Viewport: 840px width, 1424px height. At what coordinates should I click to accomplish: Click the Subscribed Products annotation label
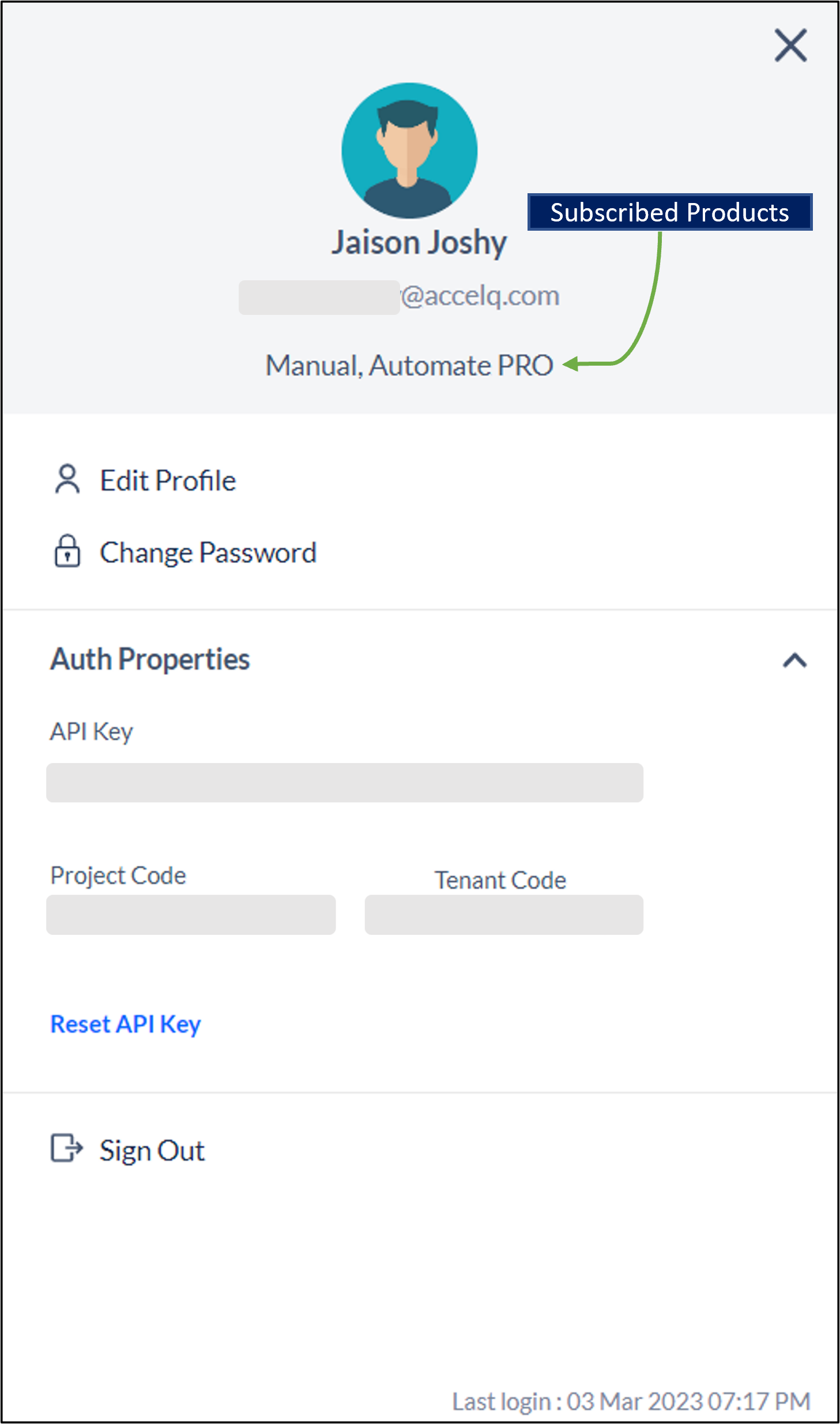(x=670, y=212)
